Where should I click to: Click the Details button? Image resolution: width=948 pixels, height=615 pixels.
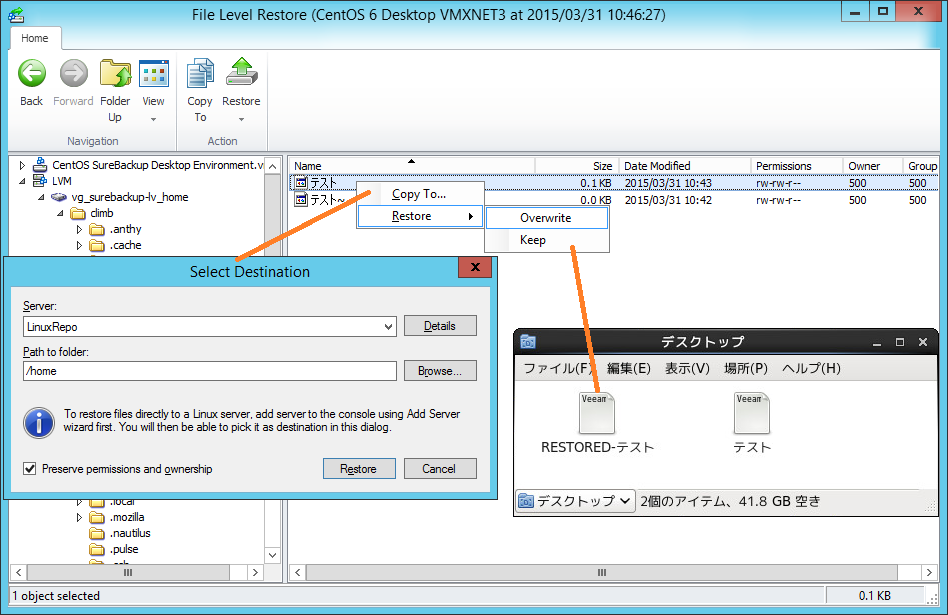(x=440, y=326)
